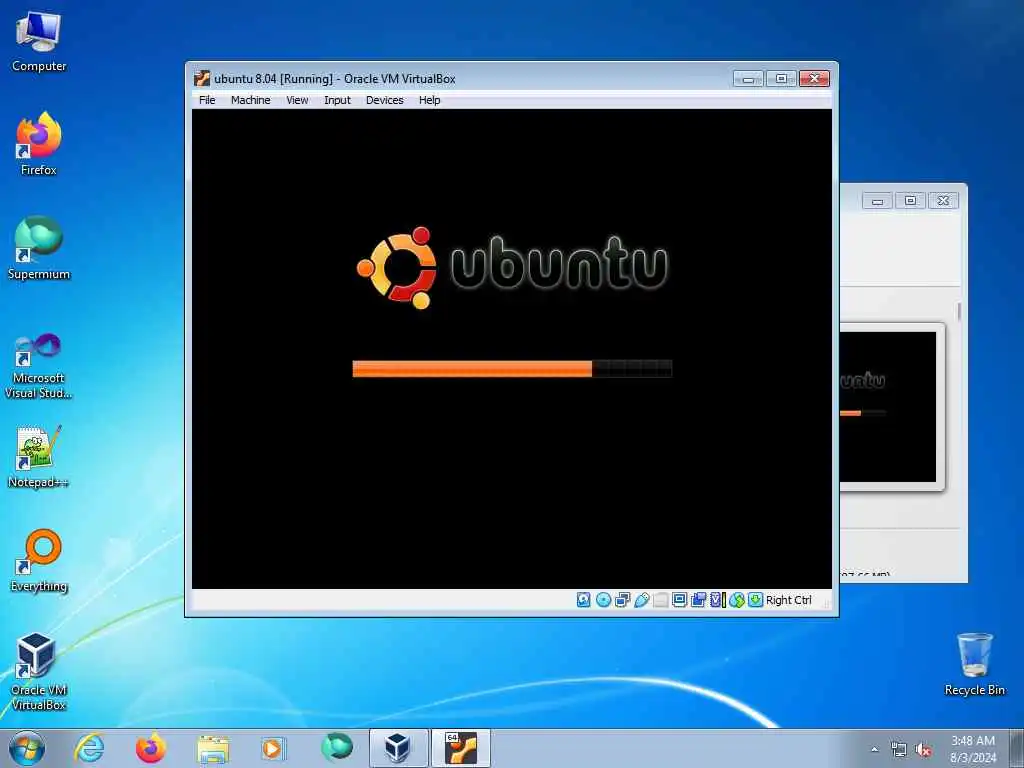
Task: Click the Ubuntu logo in the VM
Action: pyautogui.click(x=512, y=266)
